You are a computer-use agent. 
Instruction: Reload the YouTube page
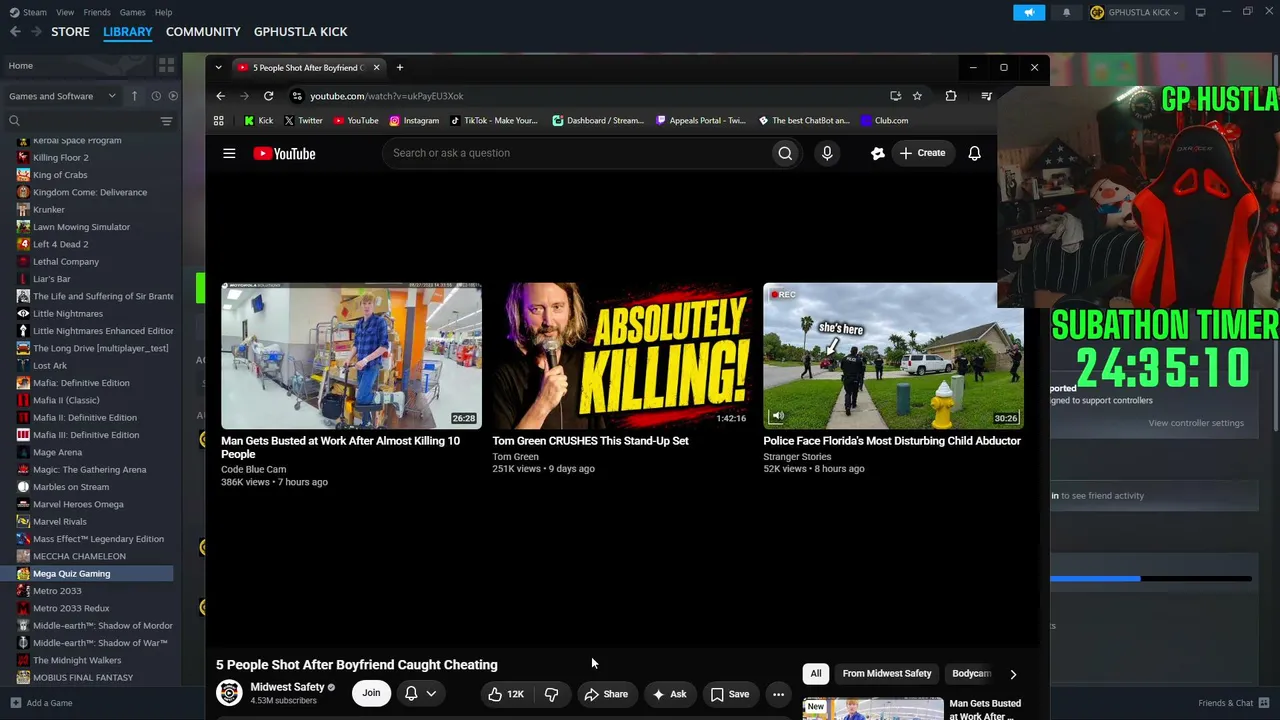[x=268, y=96]
